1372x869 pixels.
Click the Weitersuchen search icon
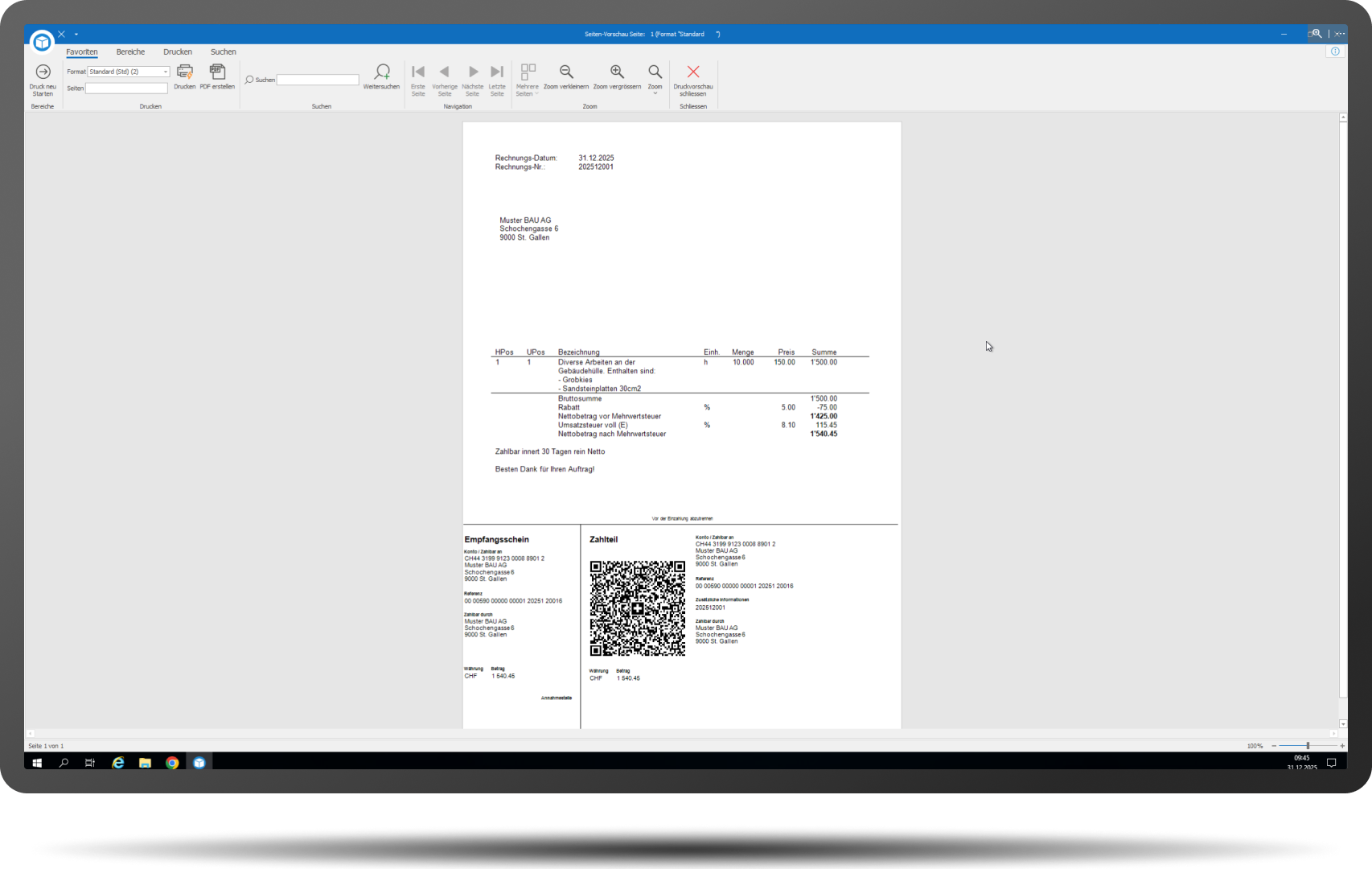381,72
